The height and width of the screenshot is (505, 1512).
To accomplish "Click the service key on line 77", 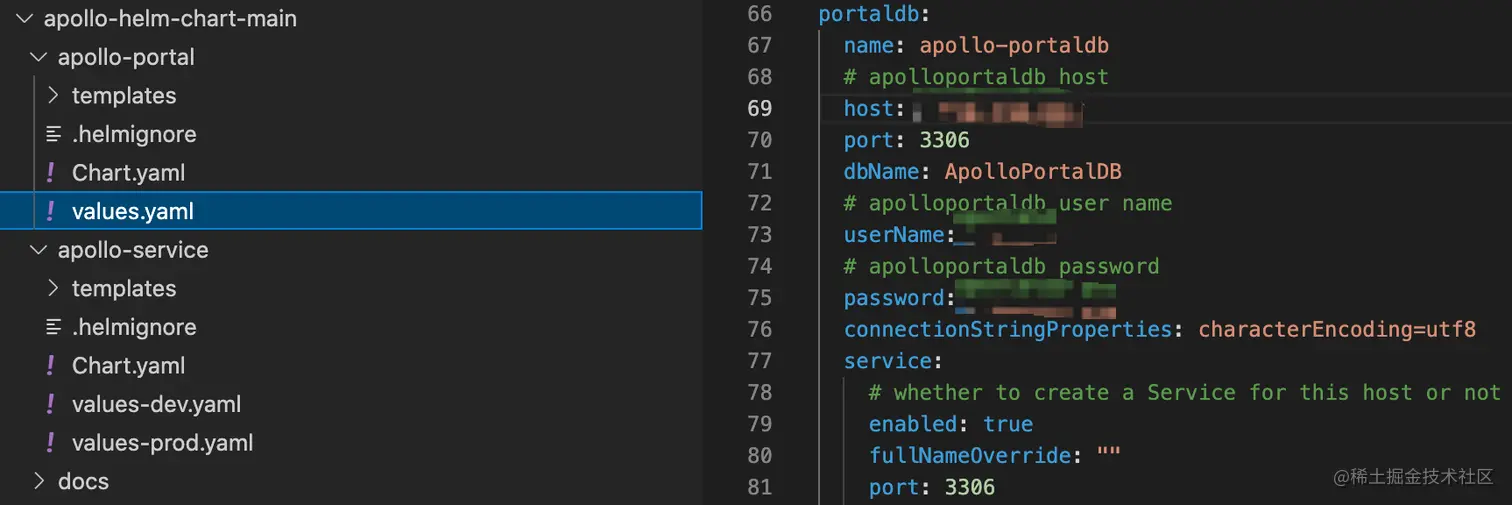I will coord(887,360).
